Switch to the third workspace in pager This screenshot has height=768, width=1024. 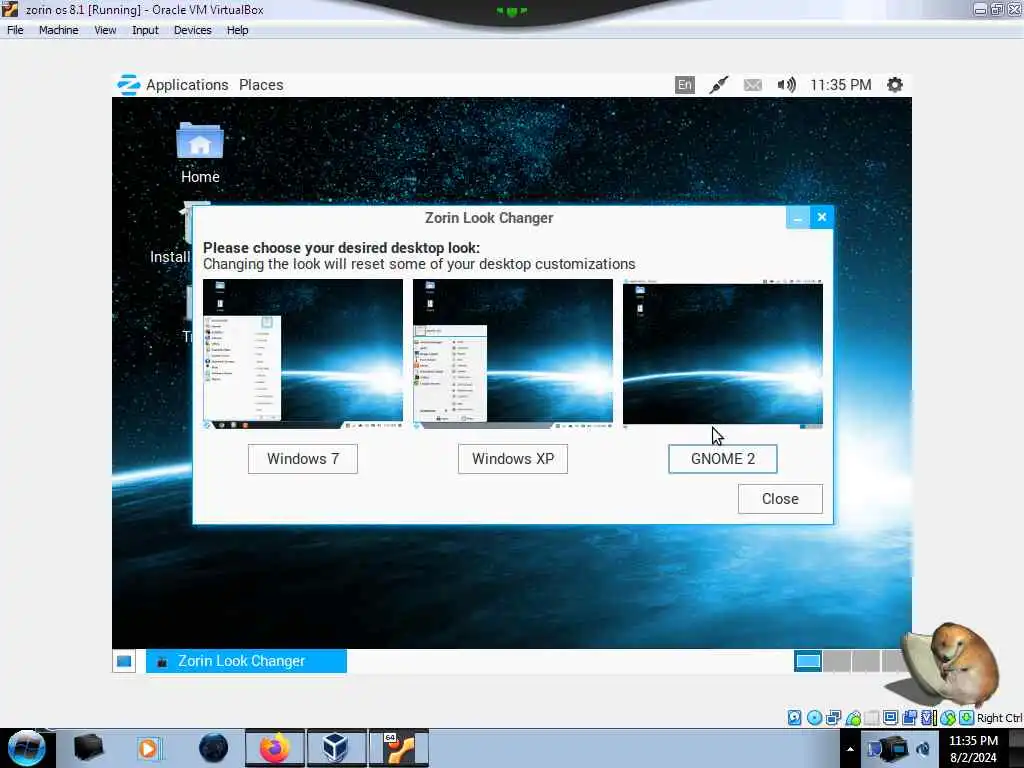[x=865, y=661]
